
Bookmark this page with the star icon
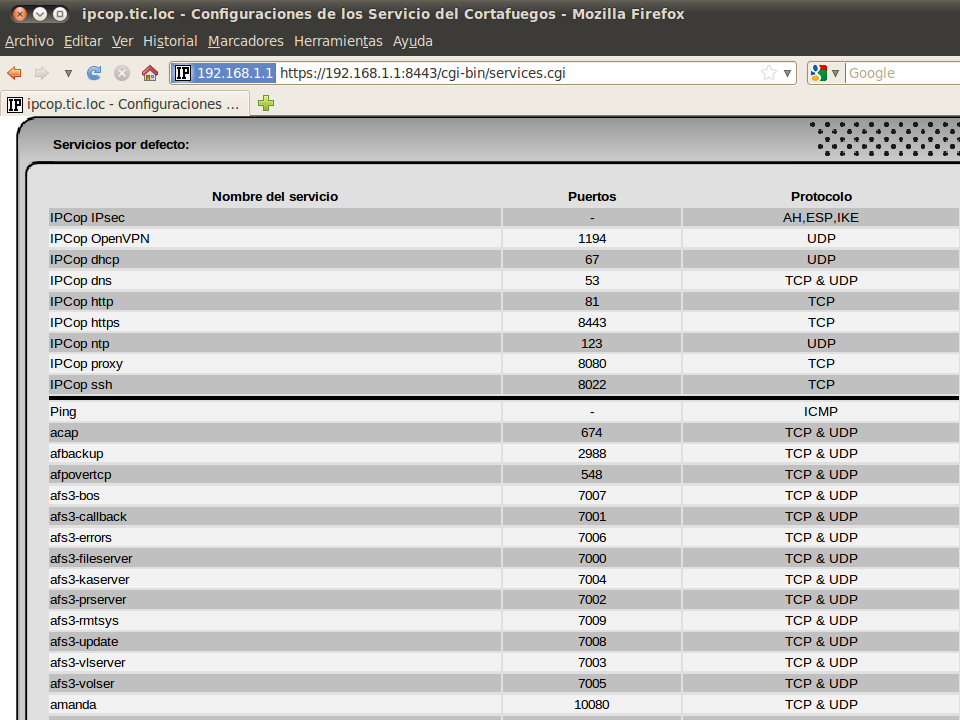click(768, 73)
